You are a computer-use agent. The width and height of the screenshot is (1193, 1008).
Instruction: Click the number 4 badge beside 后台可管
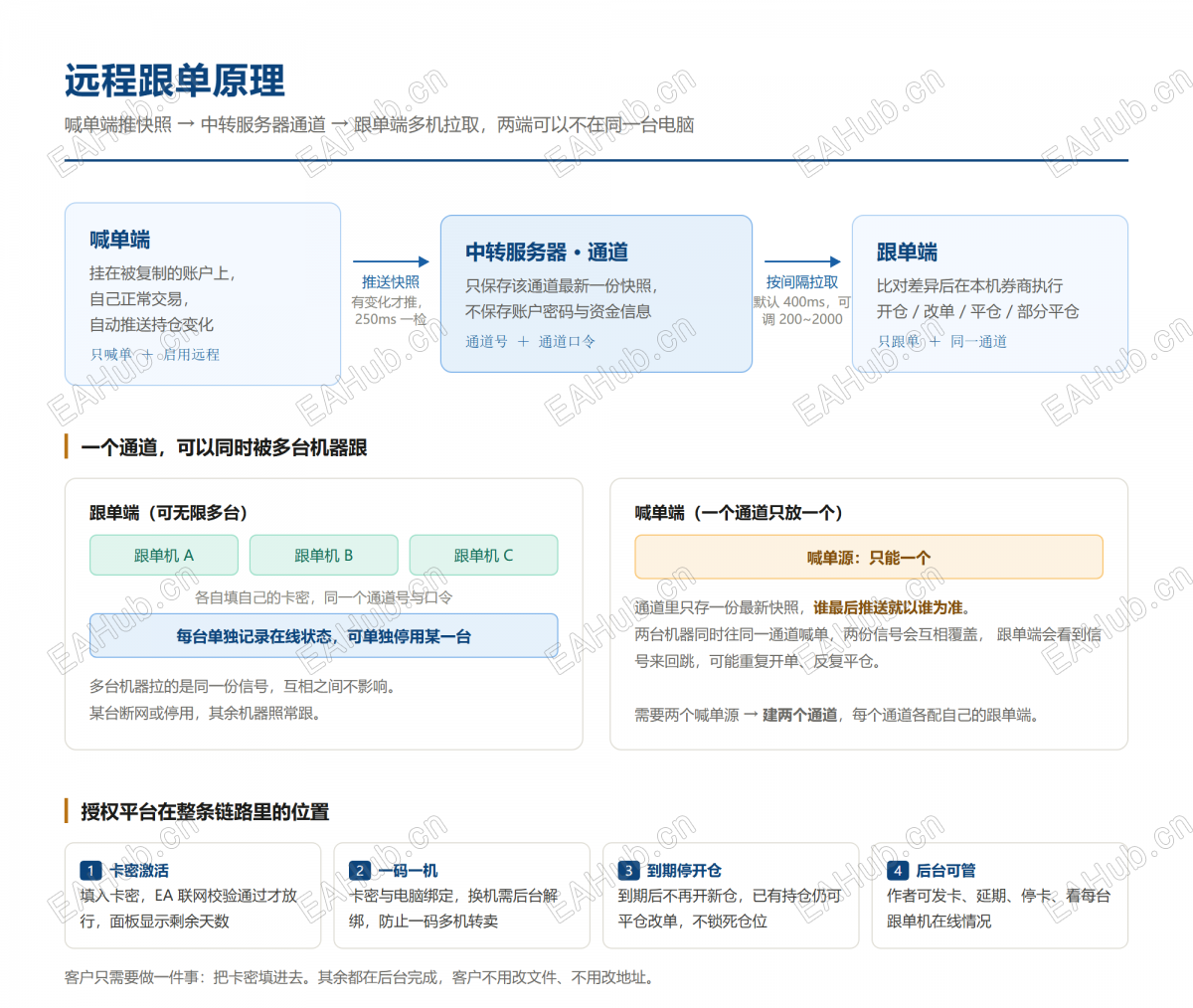(898, 871)
